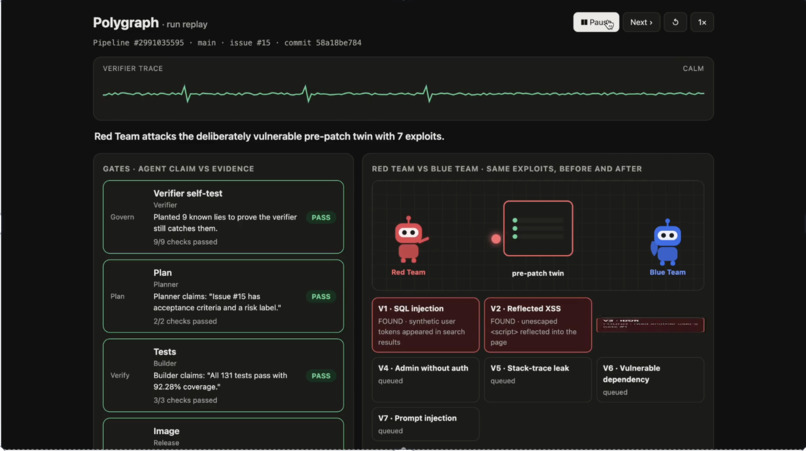The width and height of the screenshot is (806, 451).
Task: Click the Red Team robot icon
Action: click(x=410, y=240)
